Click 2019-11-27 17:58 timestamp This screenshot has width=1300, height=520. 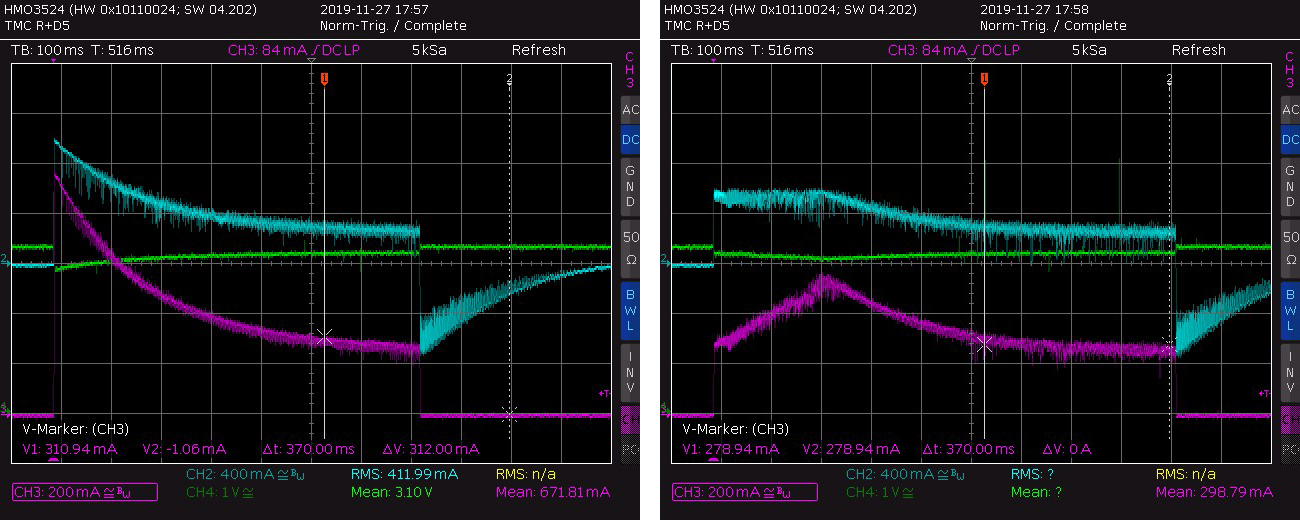point(1034,9)
